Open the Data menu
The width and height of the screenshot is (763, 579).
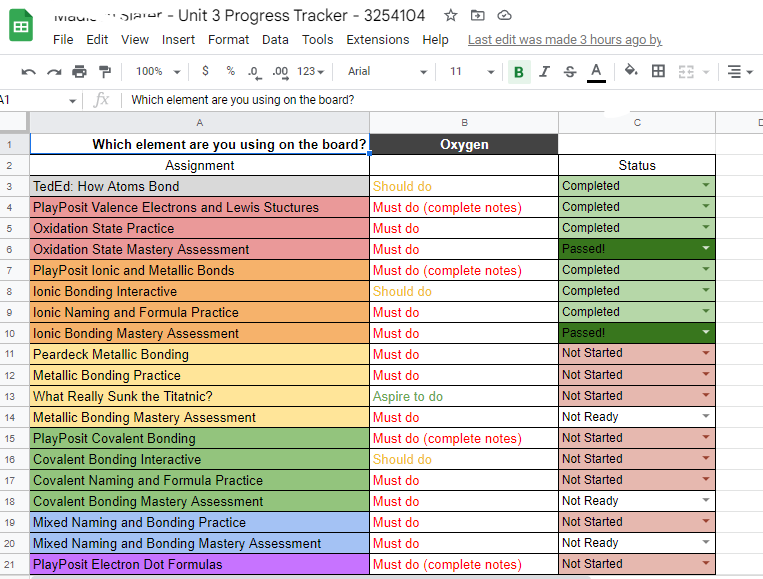pos(275,40)
